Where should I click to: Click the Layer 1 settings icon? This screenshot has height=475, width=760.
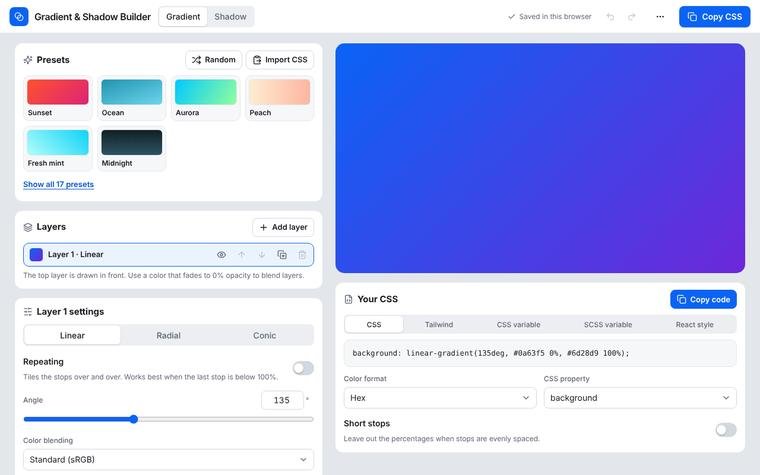tap(28, 312)
